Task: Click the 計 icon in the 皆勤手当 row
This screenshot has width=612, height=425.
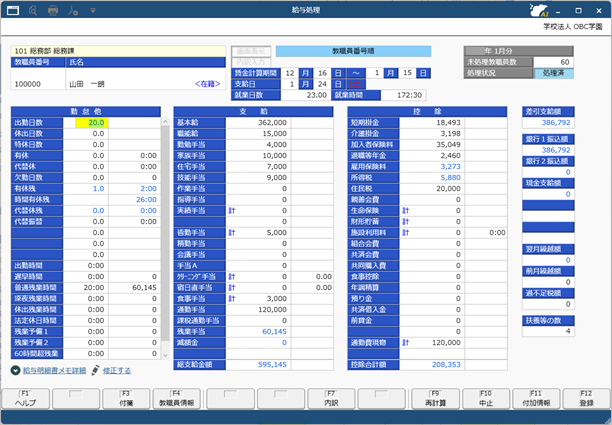Action: (x=232, y=233)
